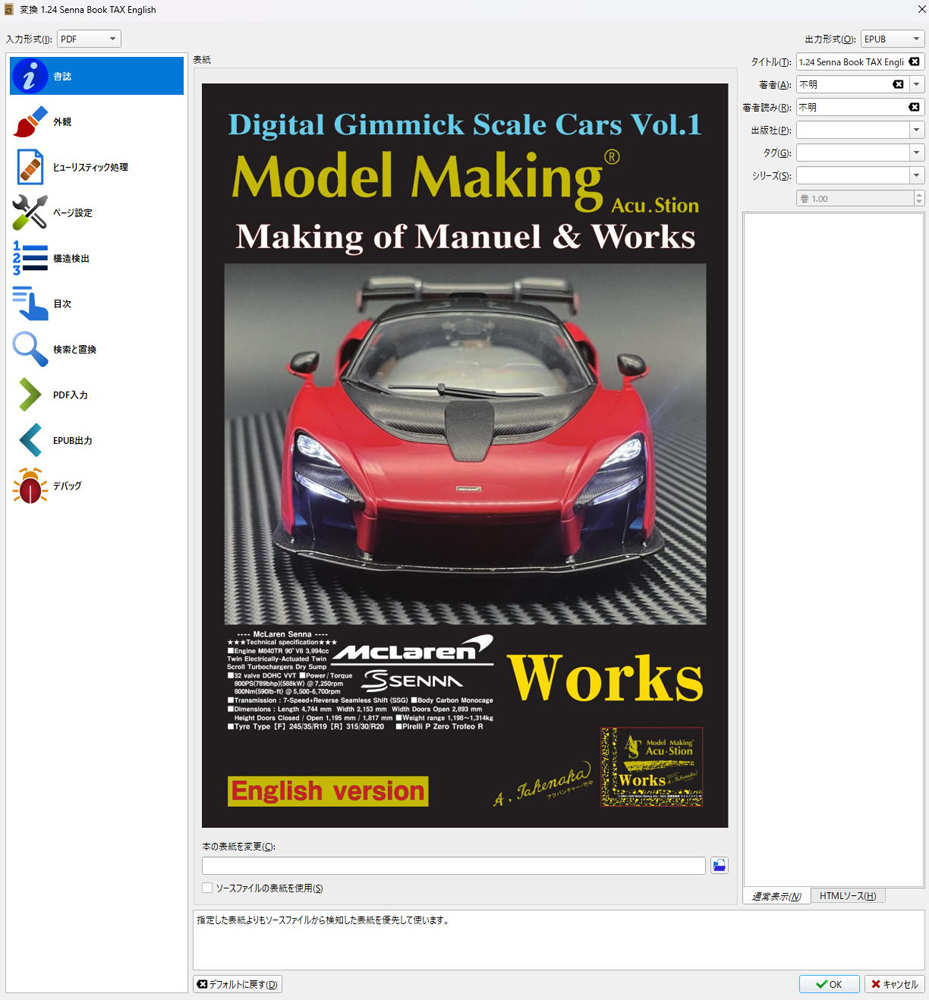The width and height of the screenshot is (929, 1000).
Task: Open ページ設定 tools icon
Action: (29, 212)
